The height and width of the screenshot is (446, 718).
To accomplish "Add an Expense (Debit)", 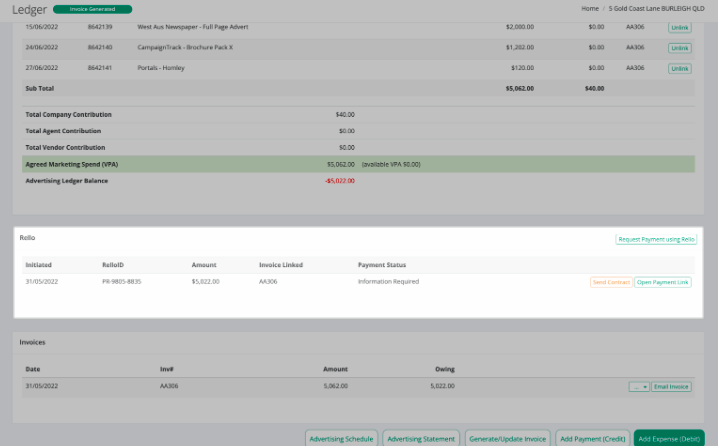I will coord(669,439).
